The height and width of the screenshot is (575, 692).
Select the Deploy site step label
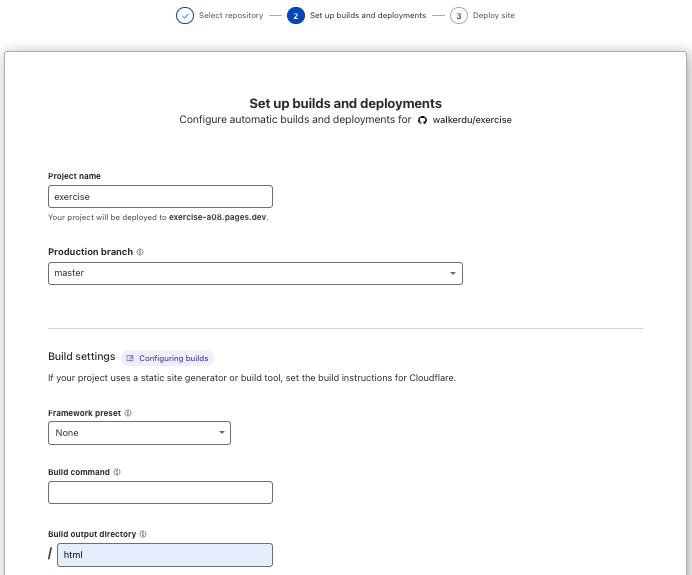pyautogui.click(x=495, y=16)
